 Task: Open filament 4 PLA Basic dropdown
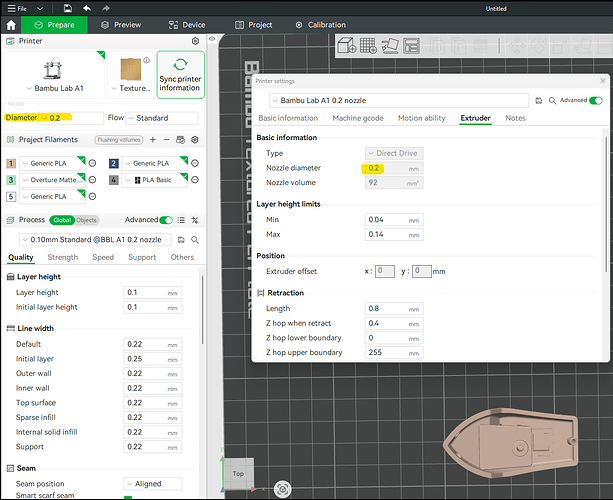(155, 180)
